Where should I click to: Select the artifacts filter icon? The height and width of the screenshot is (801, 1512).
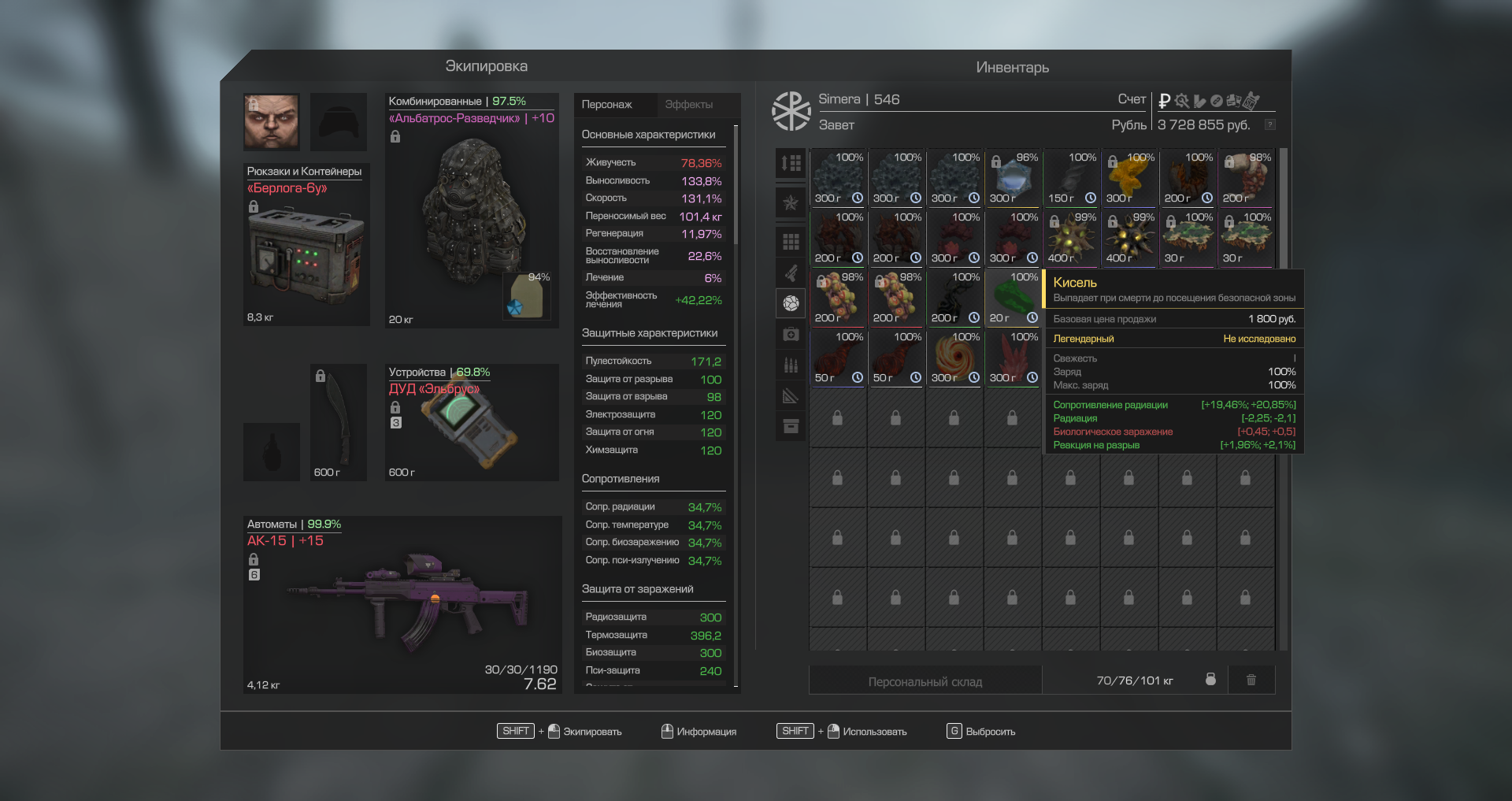point(791,303)
